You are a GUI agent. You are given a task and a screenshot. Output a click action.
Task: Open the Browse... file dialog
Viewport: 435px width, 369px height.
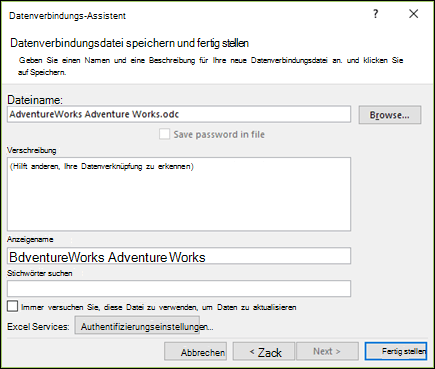tap(390, 115)
